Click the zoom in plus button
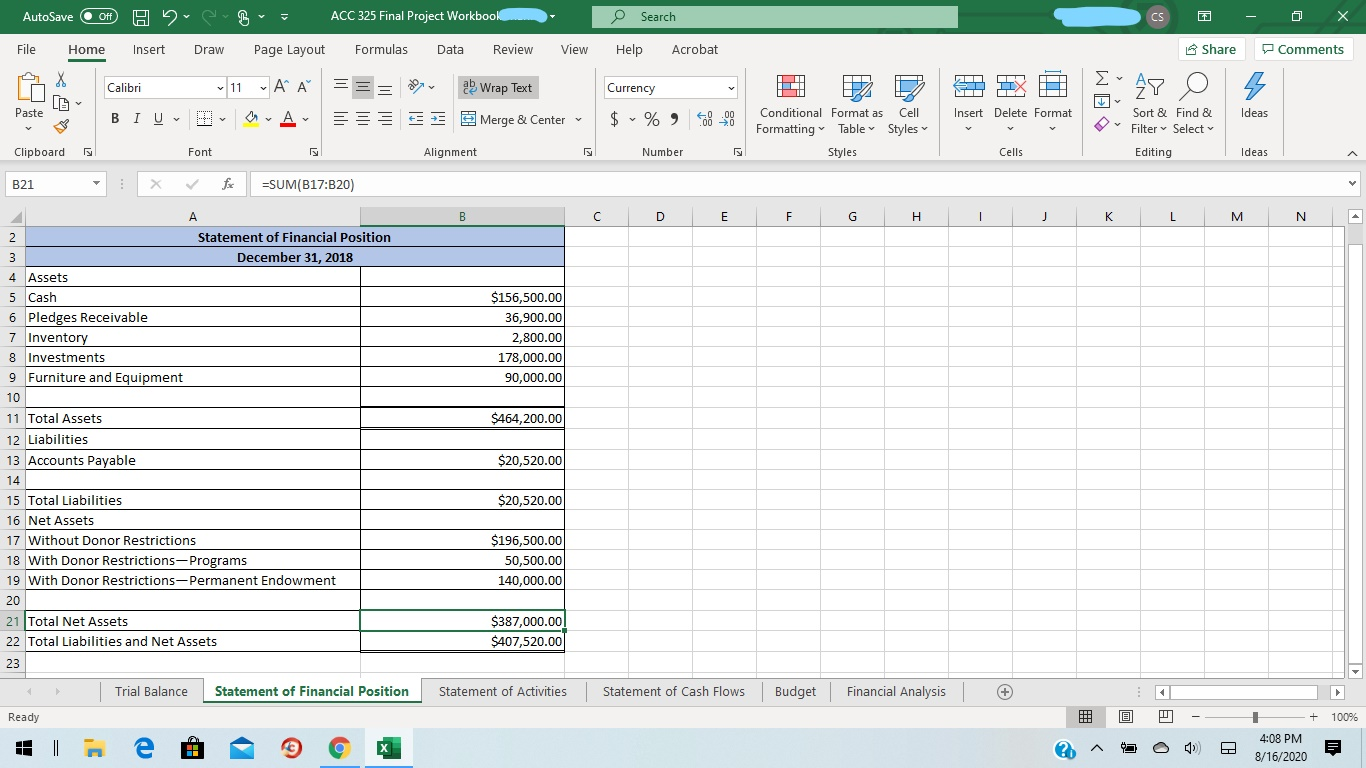 pos(1314,717)
